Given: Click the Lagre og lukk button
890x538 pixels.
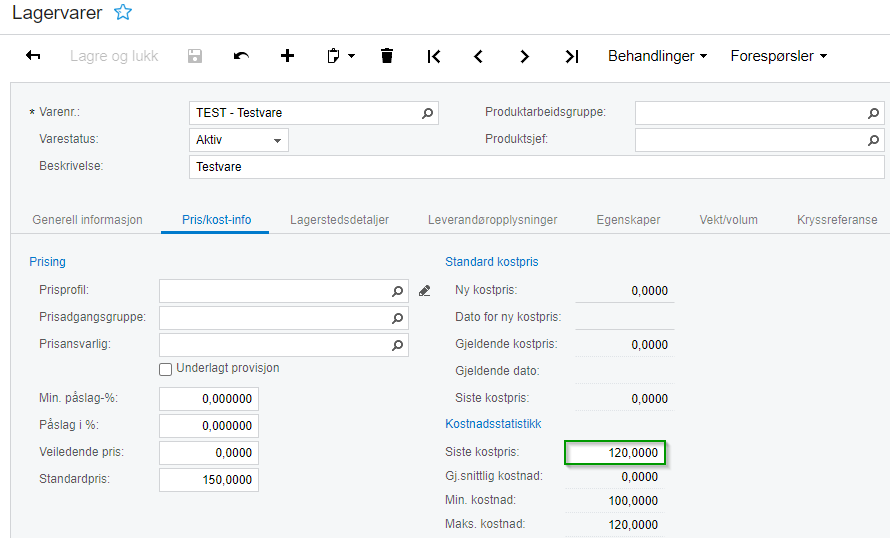Looking at the screenshot, I should 114,56.
